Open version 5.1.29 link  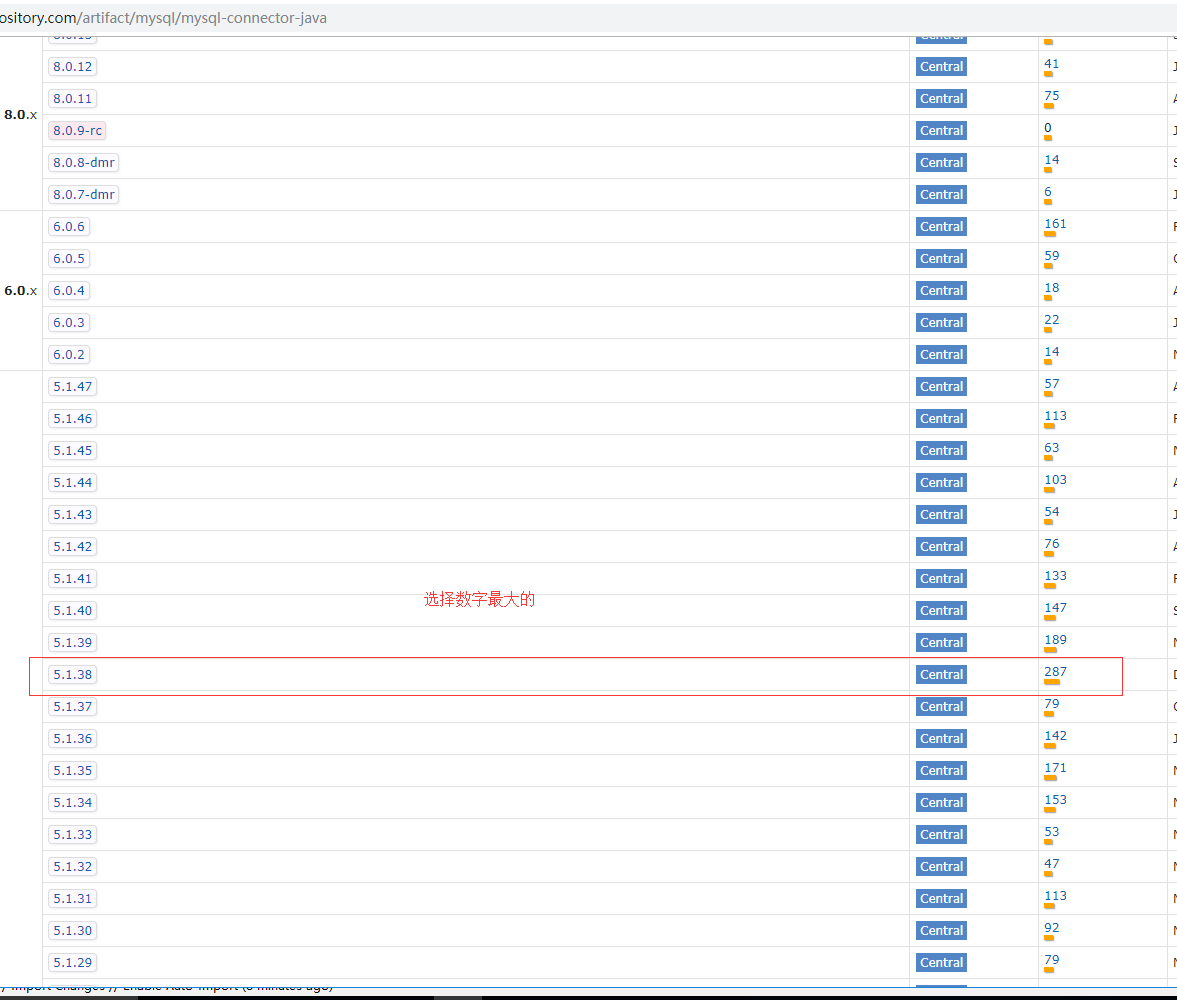[x=73, y=963]
